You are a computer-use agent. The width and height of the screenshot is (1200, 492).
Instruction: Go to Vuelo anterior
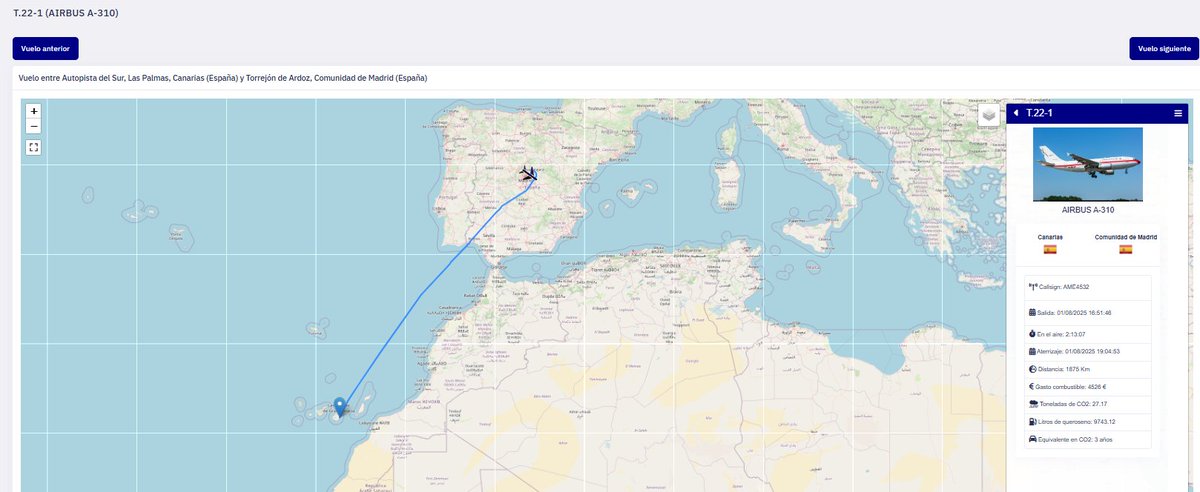pos(45,48)
